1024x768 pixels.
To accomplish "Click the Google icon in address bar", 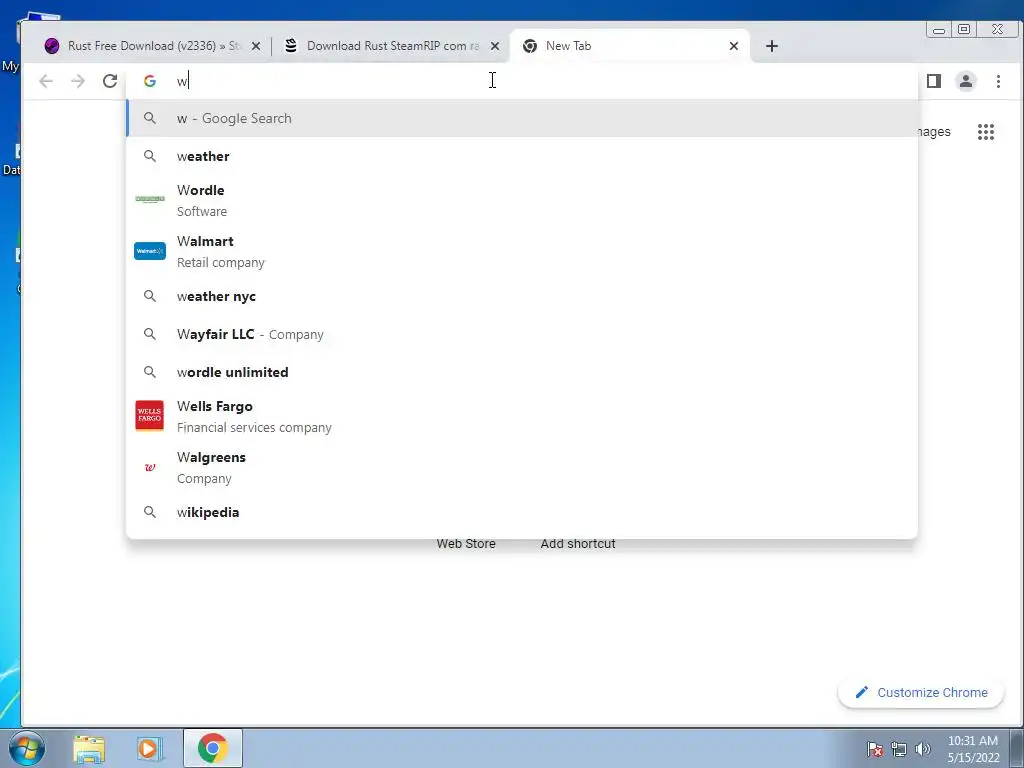I will pyautogui.click(x=150, y=81).
